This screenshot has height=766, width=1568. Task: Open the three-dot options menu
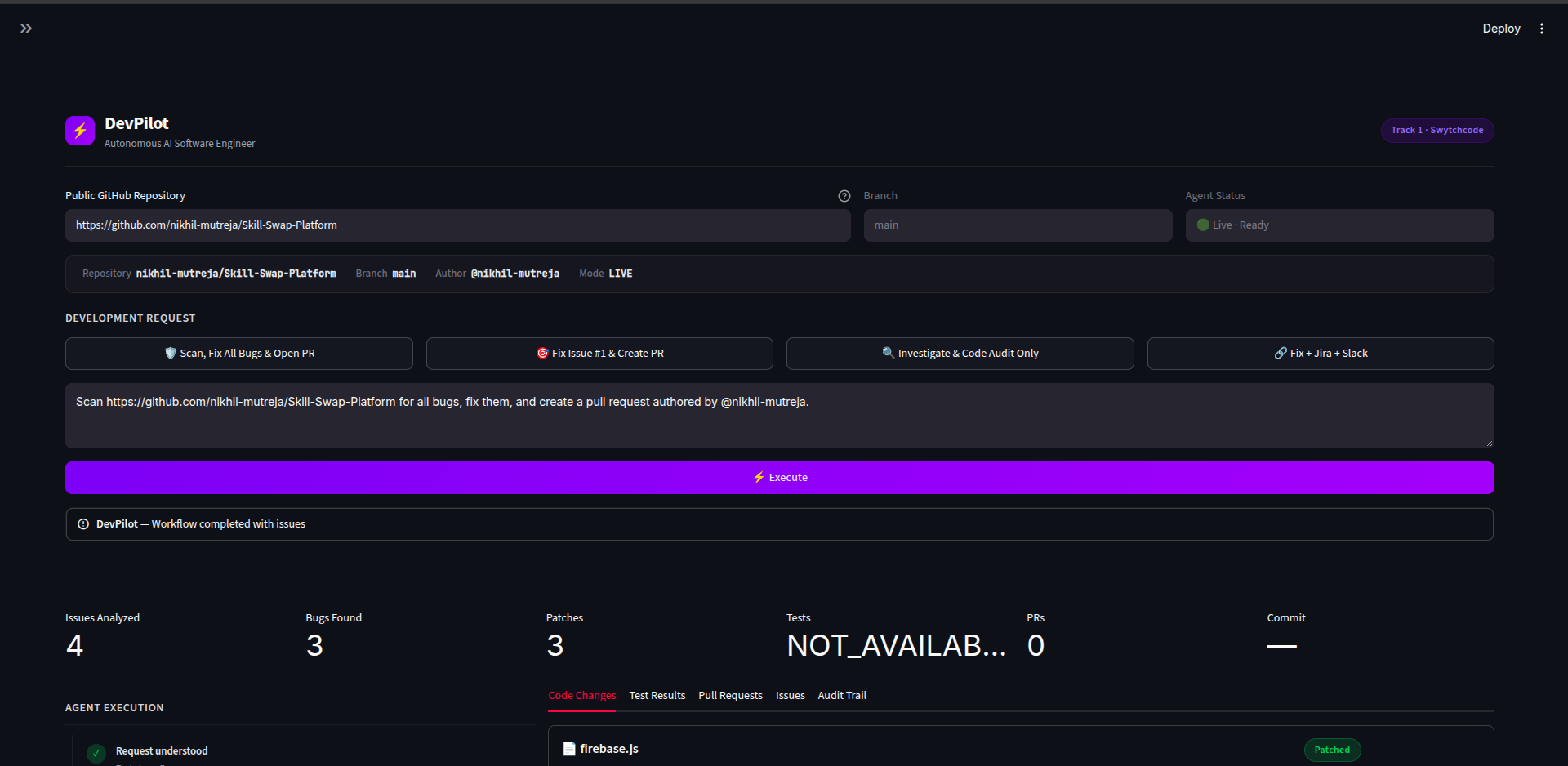[1542, 29]
